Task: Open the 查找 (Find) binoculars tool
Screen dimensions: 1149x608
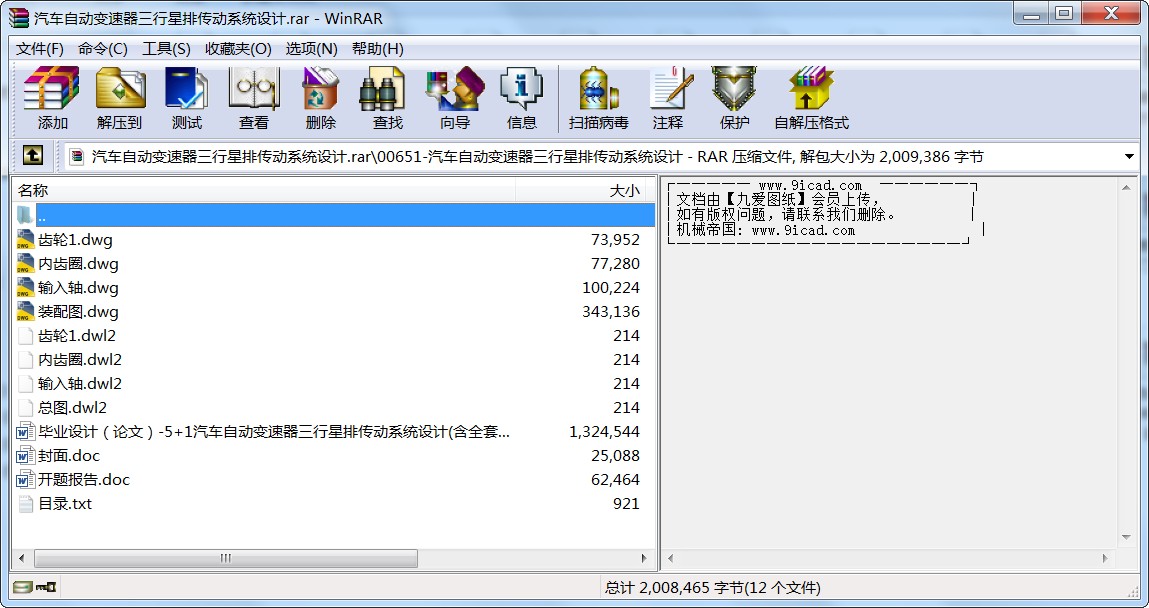Action: (x=387, y=98)
